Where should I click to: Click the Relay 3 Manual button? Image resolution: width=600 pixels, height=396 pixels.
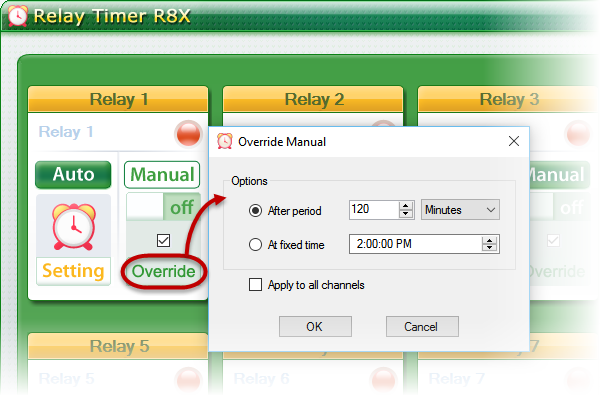click(x=559, y=175)
